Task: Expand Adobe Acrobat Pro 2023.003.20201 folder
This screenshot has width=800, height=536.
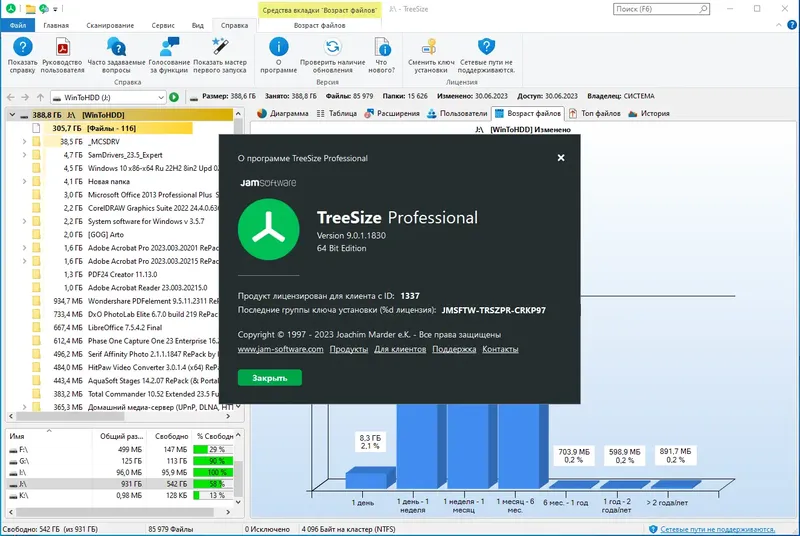Action: 24,247
